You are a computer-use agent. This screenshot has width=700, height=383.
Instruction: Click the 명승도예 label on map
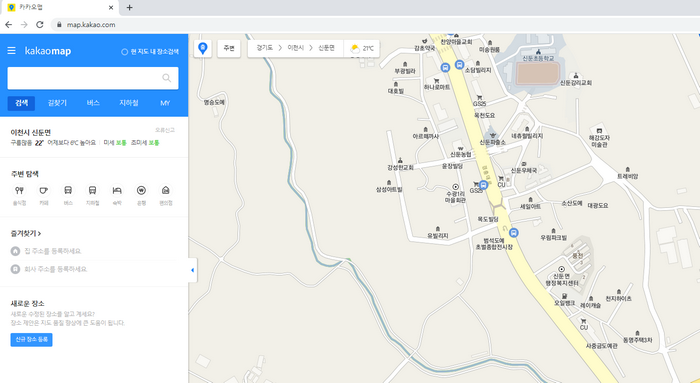coord(214,102)
